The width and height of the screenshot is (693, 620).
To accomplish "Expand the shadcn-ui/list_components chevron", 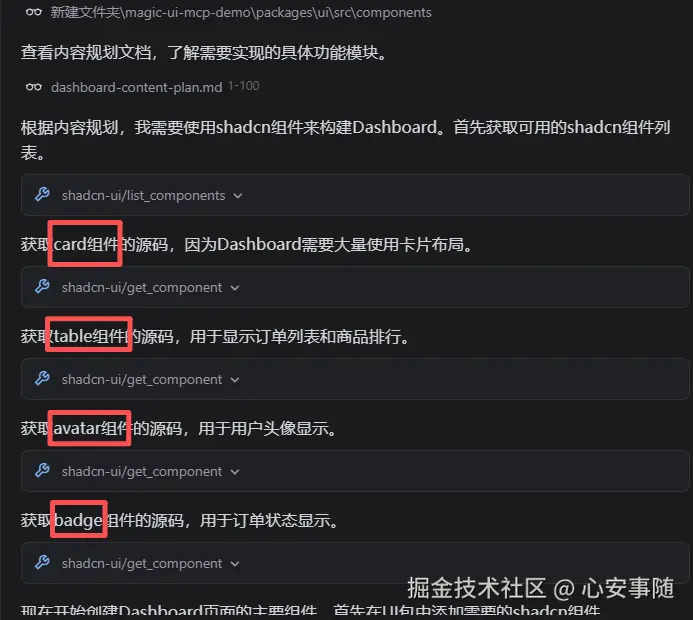I will (238, 196).
